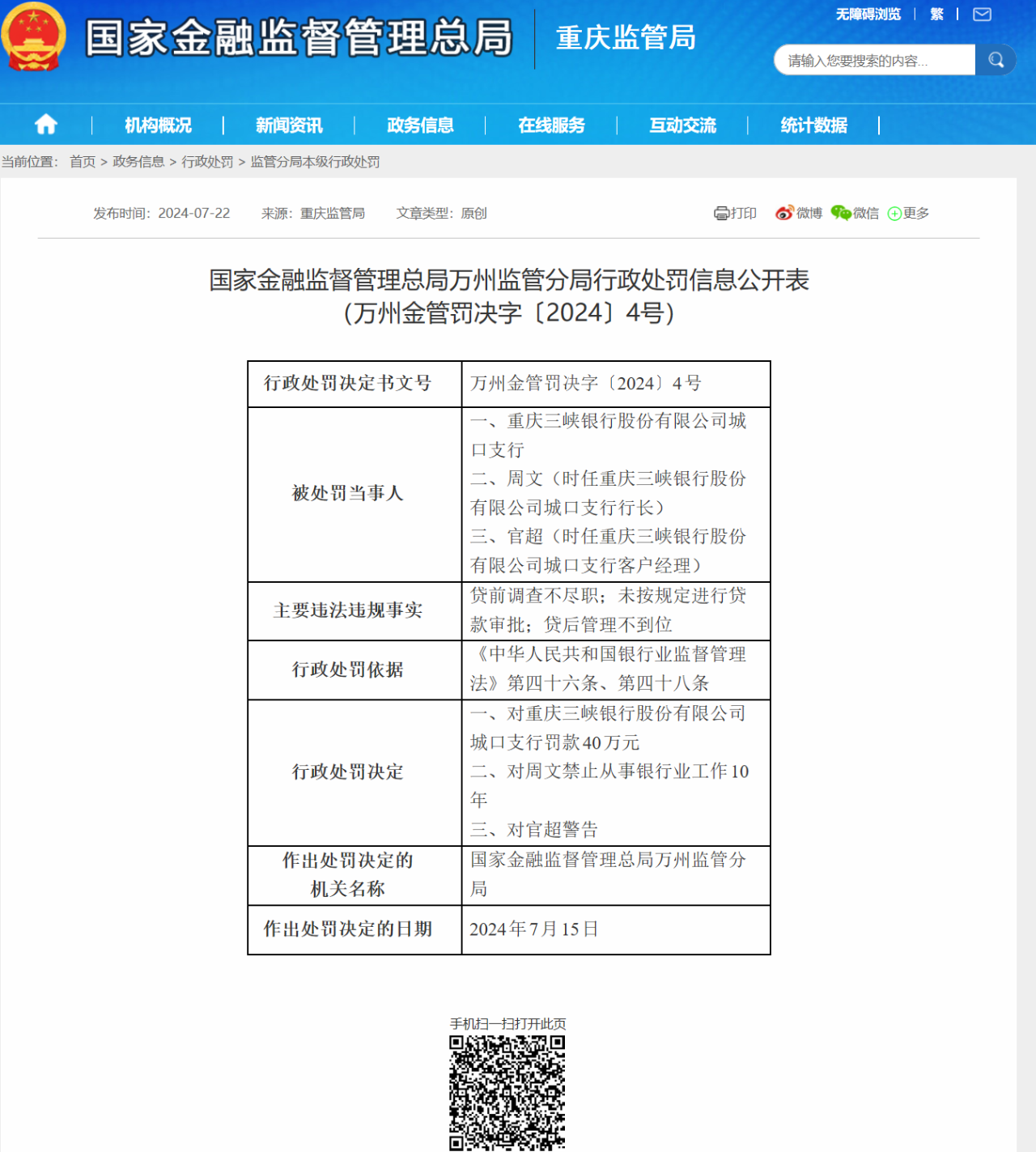The height and width of the screenshot is (1152, 1036).
Task: Open the 在线服务 menu
Action: 551,125
